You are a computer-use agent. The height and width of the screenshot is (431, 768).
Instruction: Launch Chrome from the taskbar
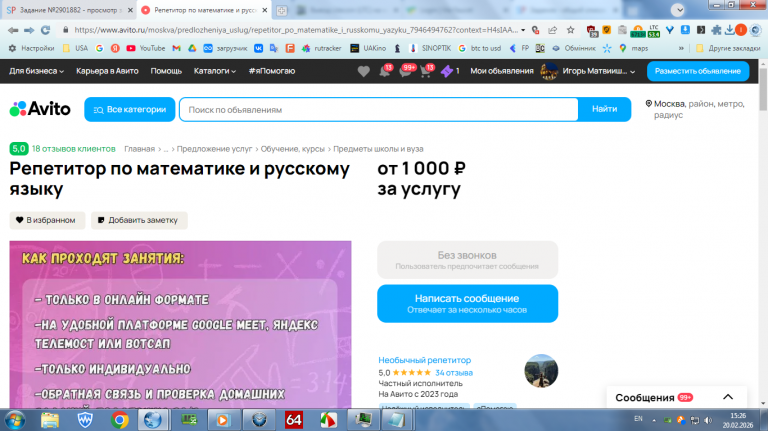[119, 420]
